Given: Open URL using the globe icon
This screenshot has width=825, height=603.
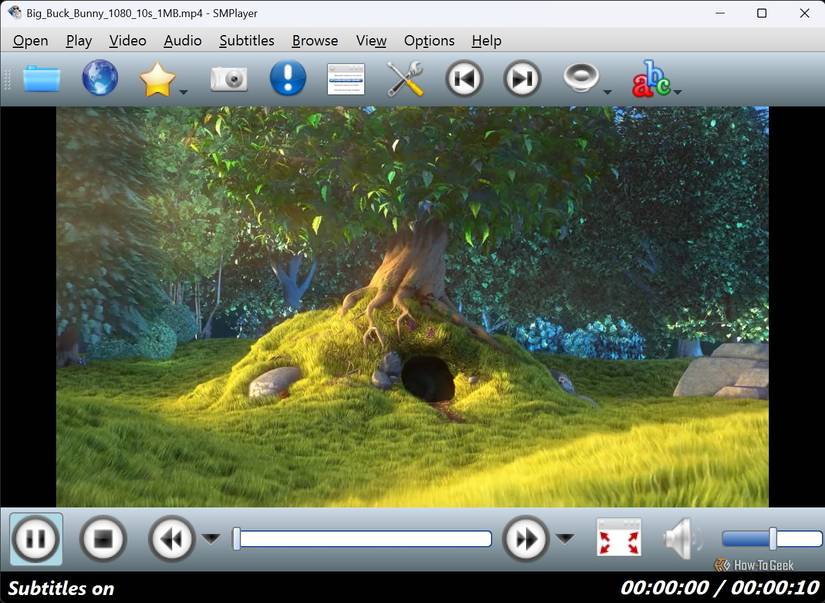Looking at the screenshot, I should [100, 78].
